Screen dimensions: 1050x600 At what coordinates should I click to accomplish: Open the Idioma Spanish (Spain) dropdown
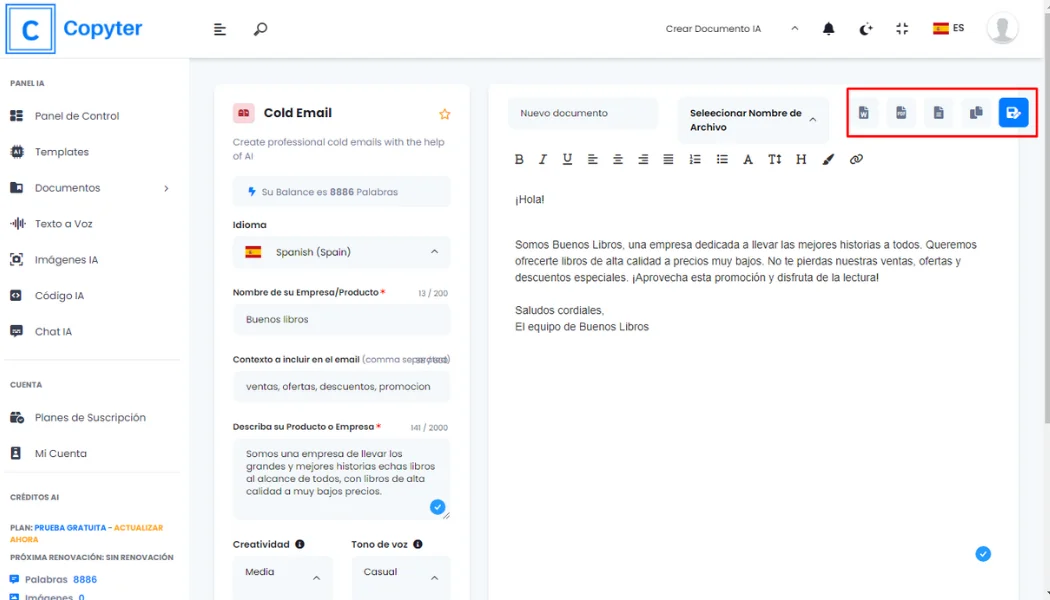[341, 252]
